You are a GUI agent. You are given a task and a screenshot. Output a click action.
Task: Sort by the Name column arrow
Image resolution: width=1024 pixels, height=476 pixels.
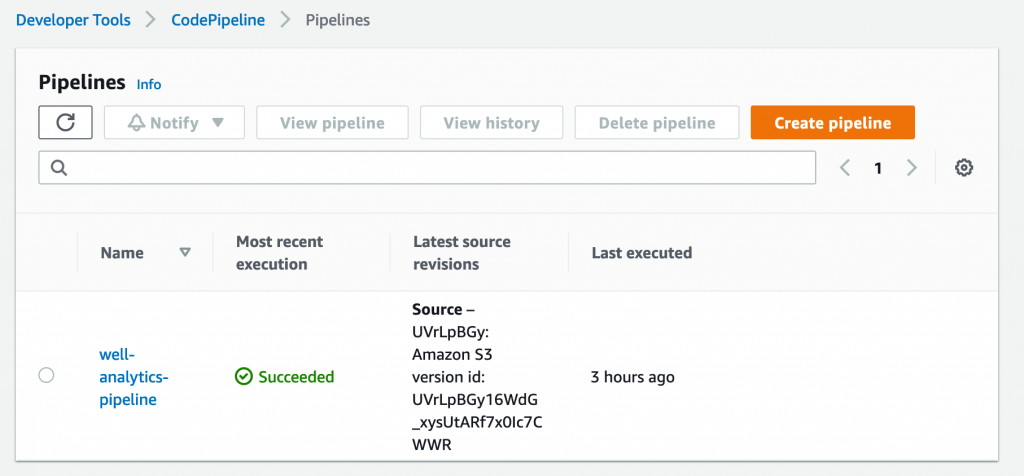click(185, 253)
